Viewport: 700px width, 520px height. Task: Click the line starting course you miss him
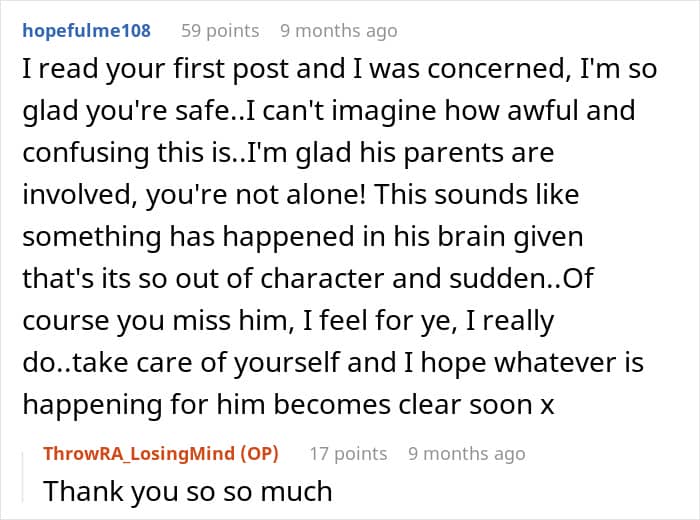(288, 320)
